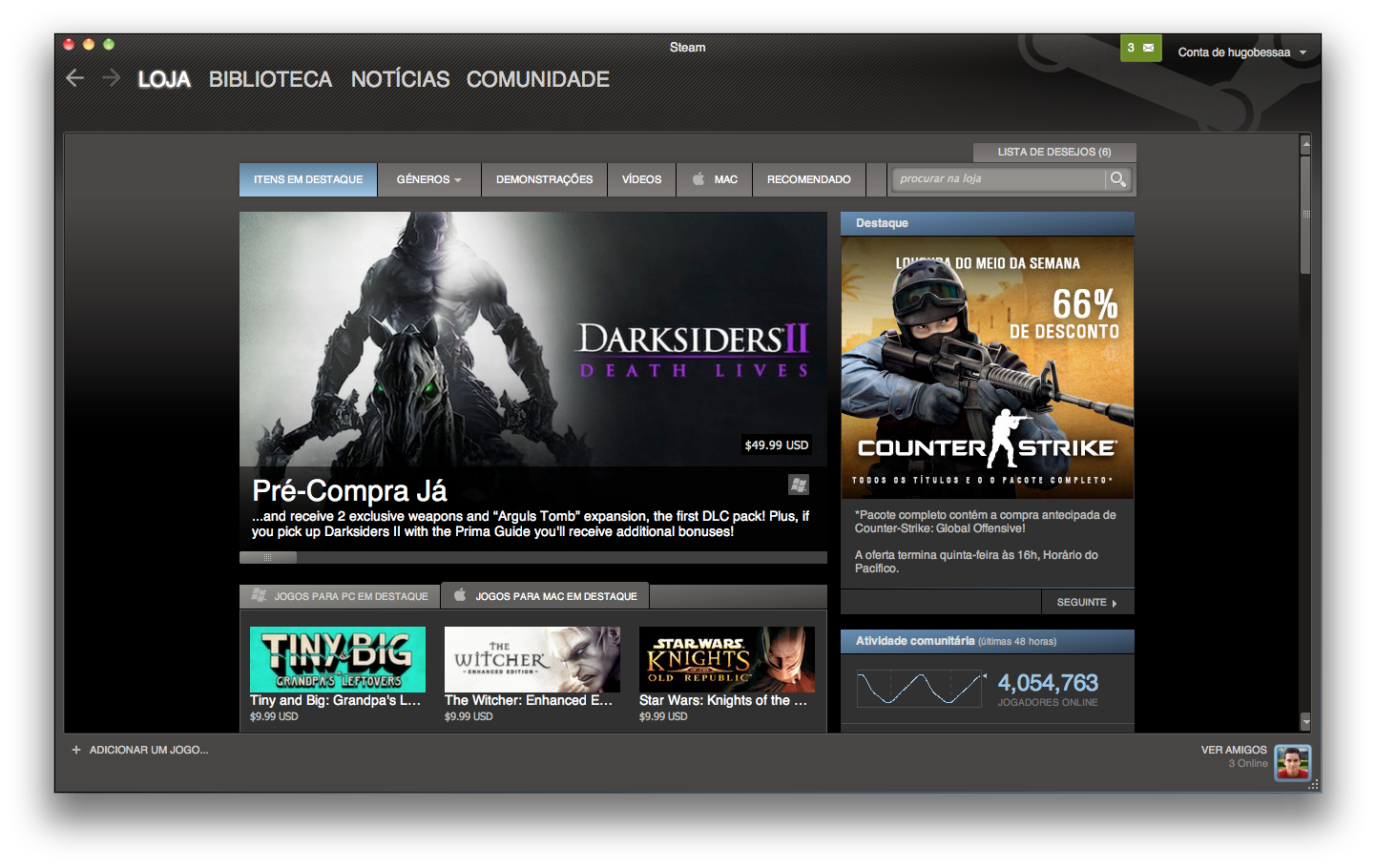Click the Windows platform icon on Darksiders banner
Viewport: 1376px width, 868px height.
(x=799, y=485)
